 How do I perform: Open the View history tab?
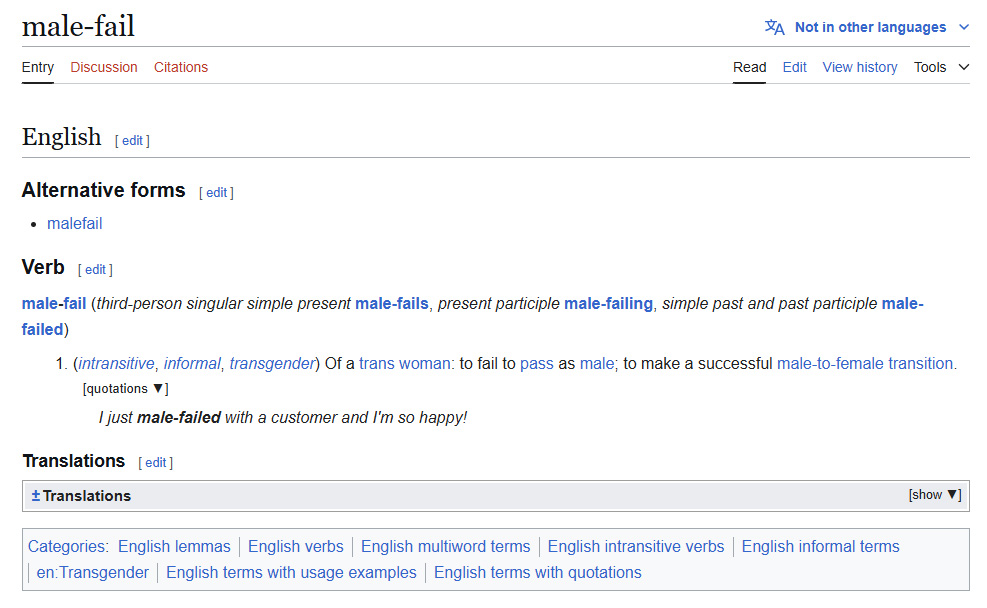(x=860, y=67)
